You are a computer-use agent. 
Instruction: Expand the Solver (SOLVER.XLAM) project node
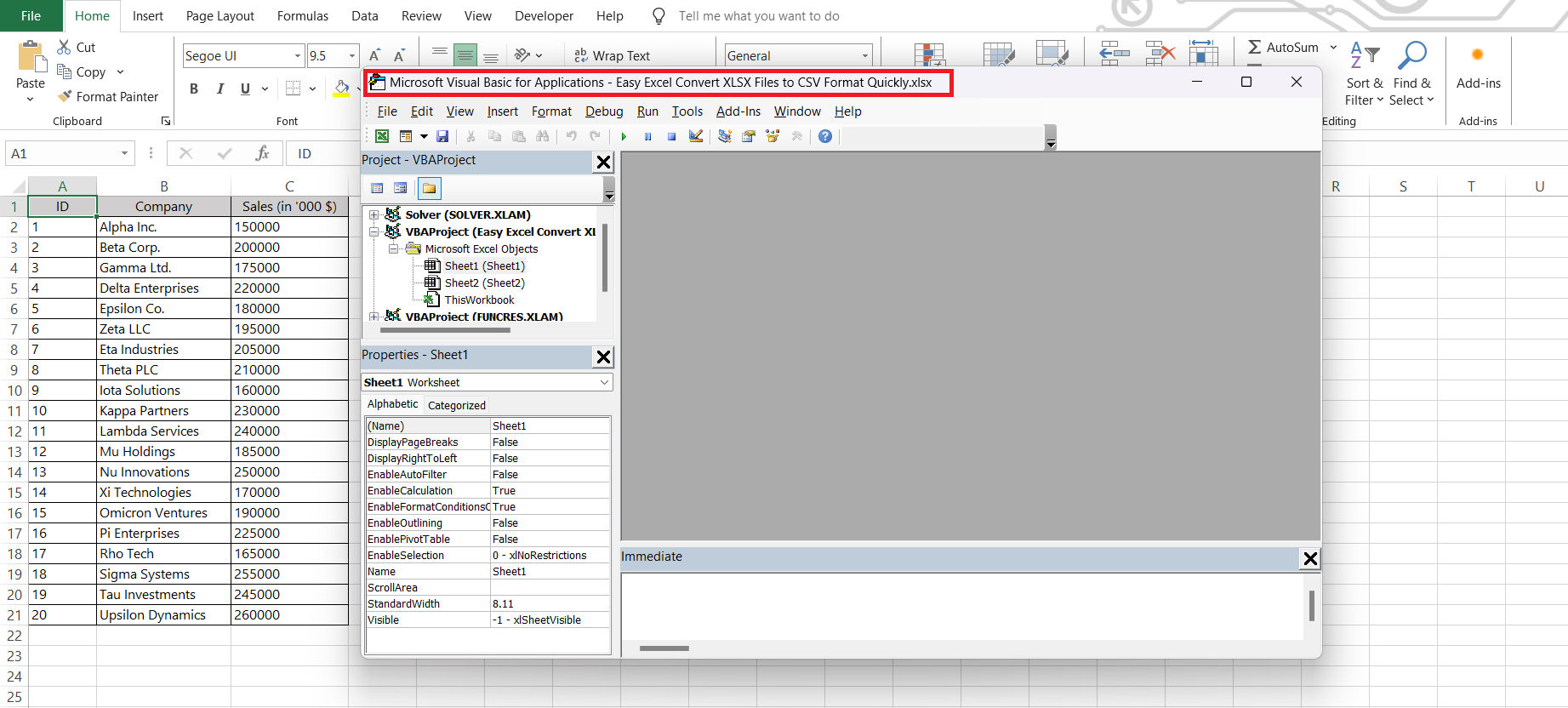click(x=373, y=214)
